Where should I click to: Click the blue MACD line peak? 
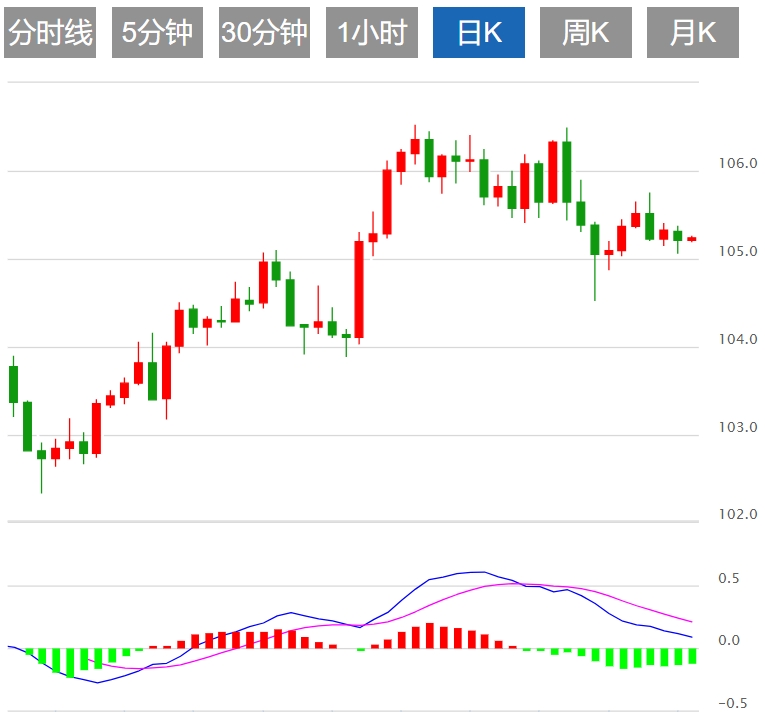(481, 571)
